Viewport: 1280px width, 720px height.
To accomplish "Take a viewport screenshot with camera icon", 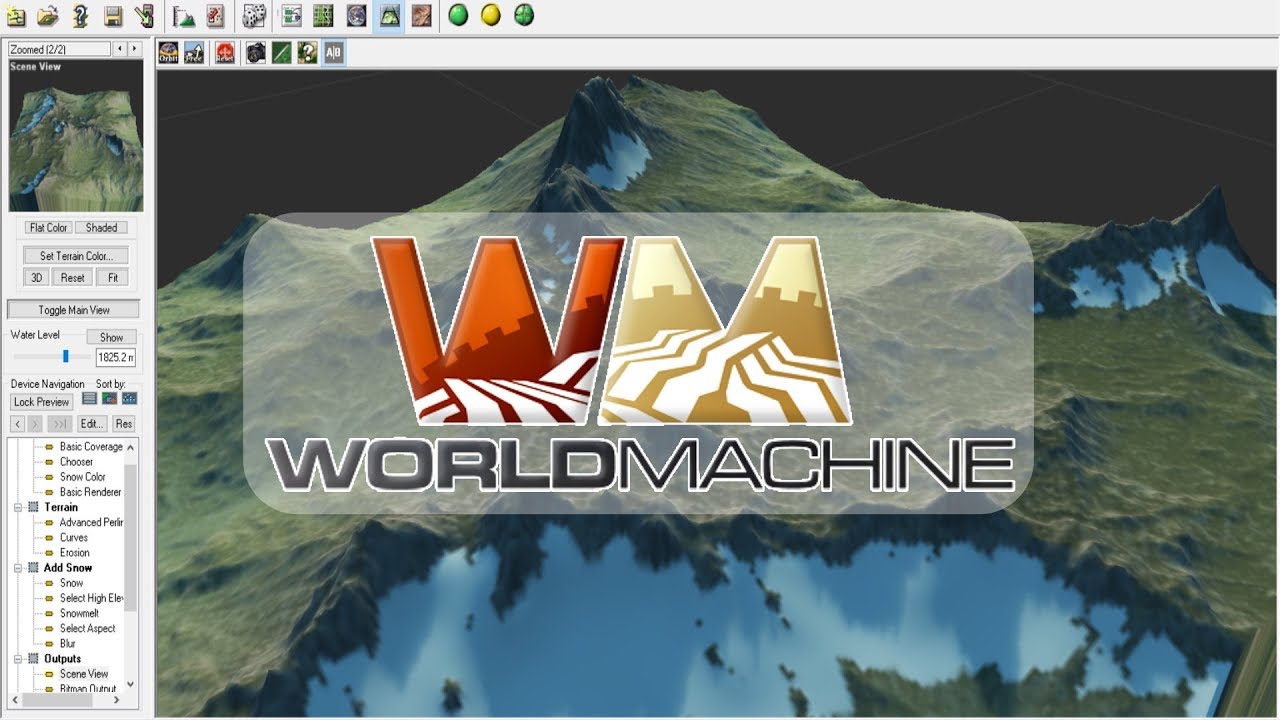I will tap(256, 53).
